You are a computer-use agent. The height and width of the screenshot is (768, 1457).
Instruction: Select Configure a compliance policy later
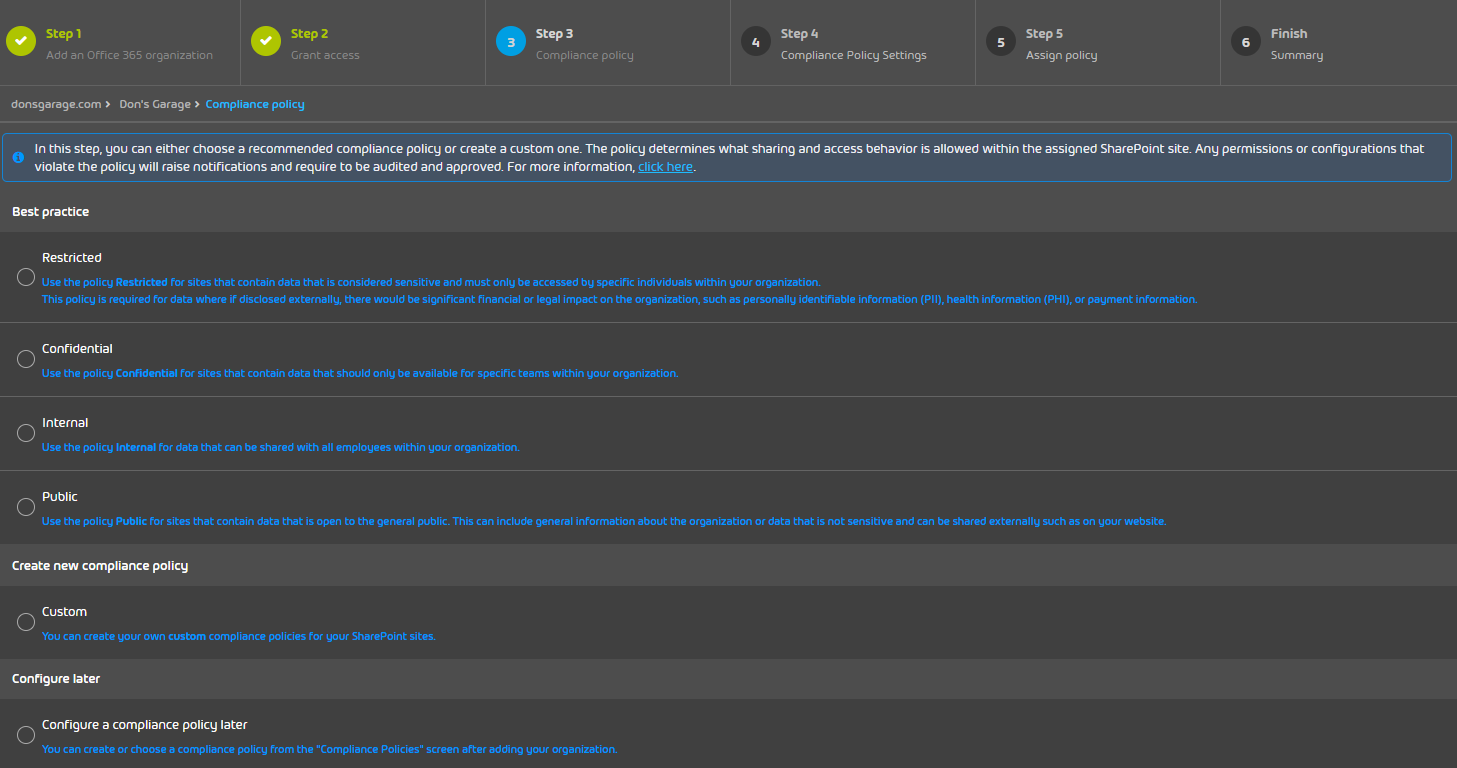pos(26,735)
